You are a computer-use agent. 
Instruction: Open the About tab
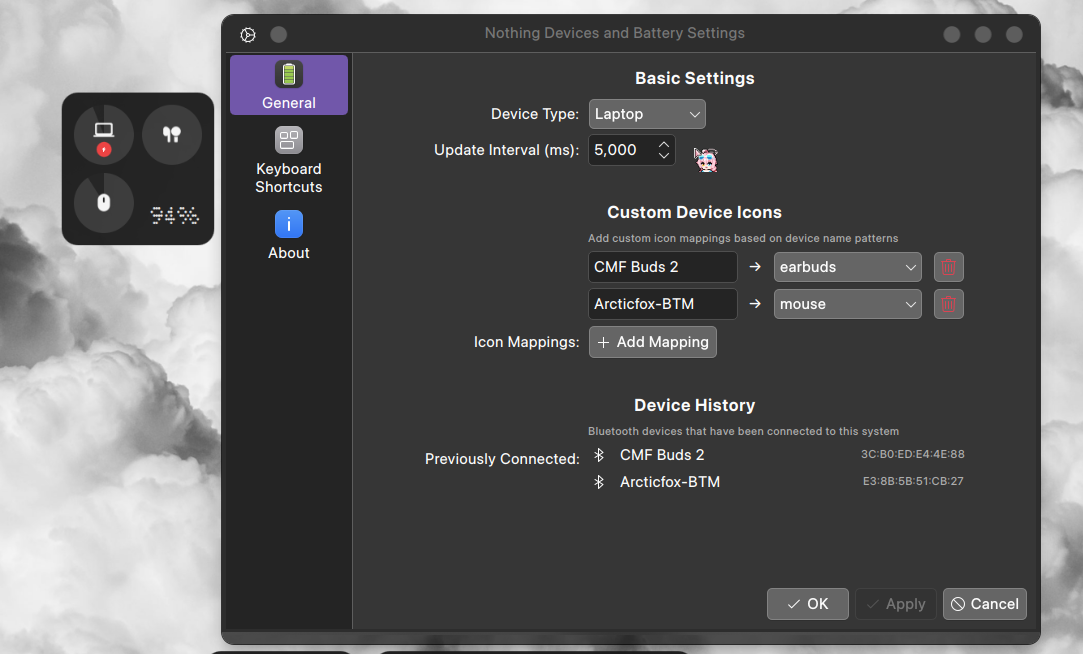[289, 235]
